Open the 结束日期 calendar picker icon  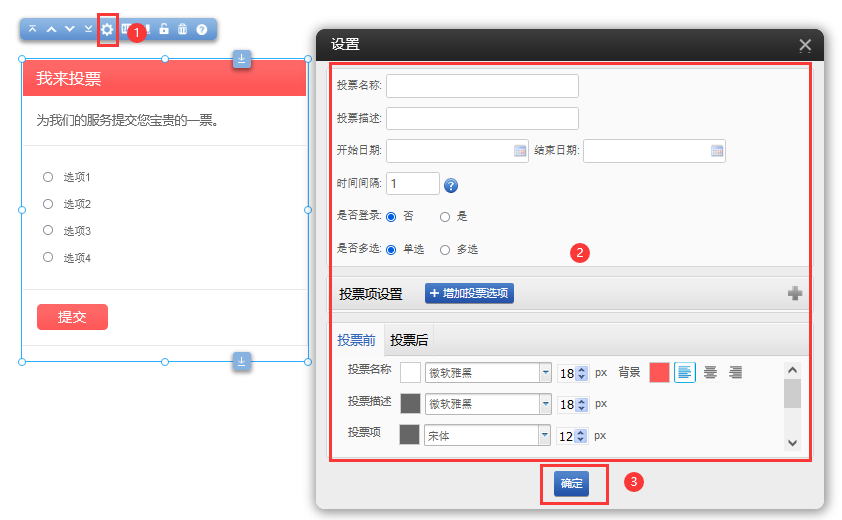[x=717, y=151]
